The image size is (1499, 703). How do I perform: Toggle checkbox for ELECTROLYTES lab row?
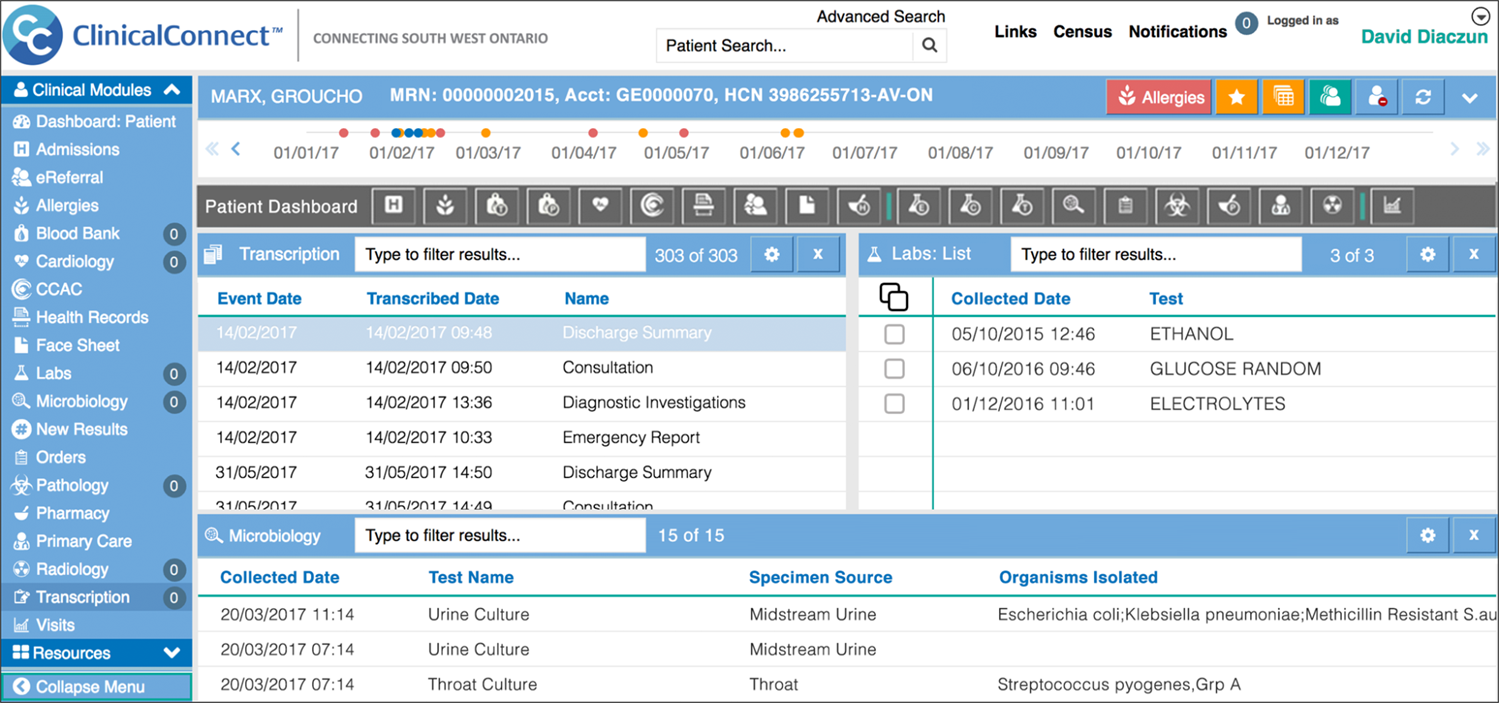point(894,404)
